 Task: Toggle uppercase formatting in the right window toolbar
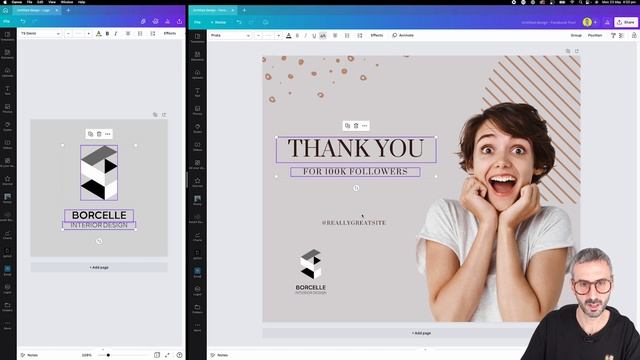point(323,36)
